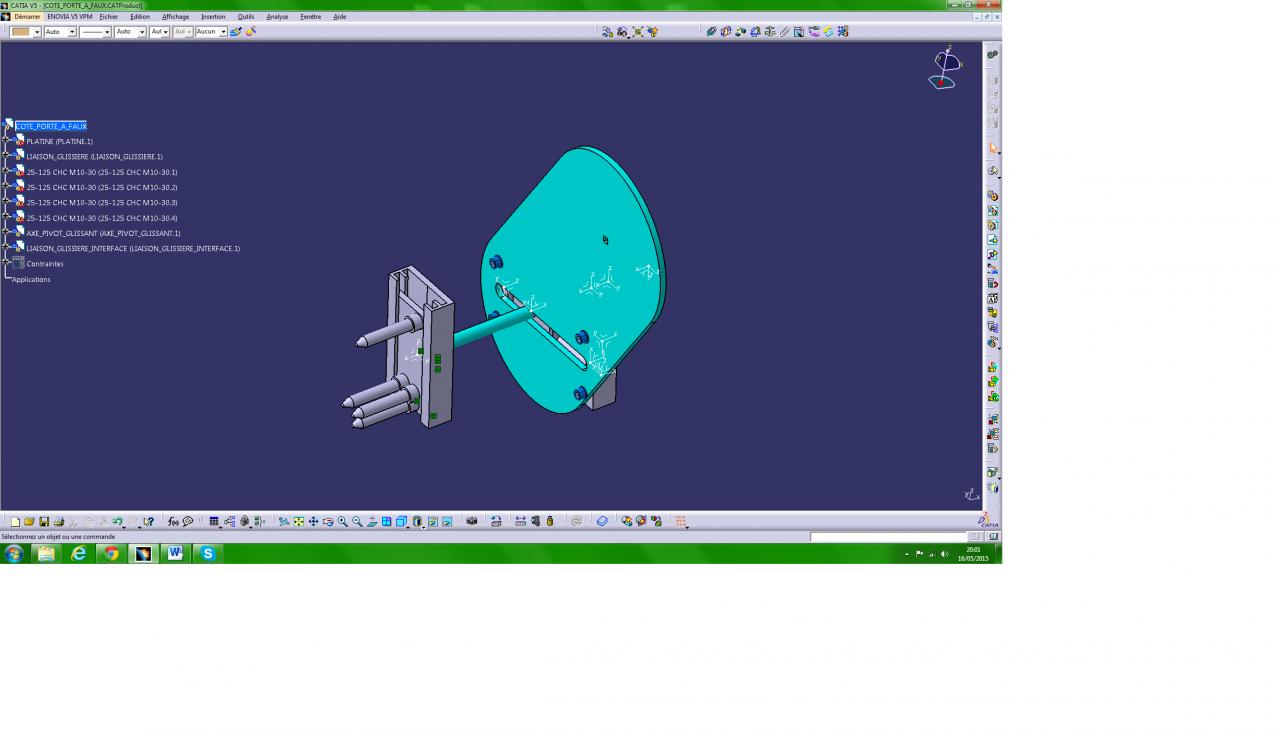Click the fill color swatch

click(21, 32)
